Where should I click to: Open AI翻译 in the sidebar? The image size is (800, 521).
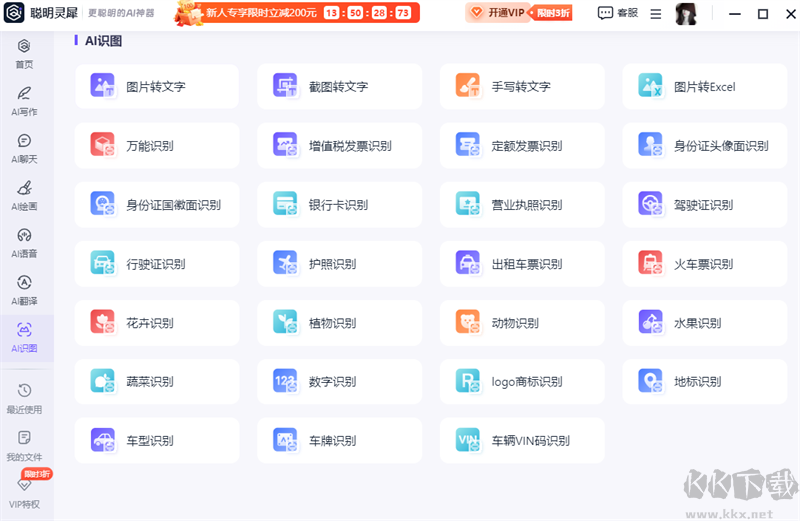[24, 290]
